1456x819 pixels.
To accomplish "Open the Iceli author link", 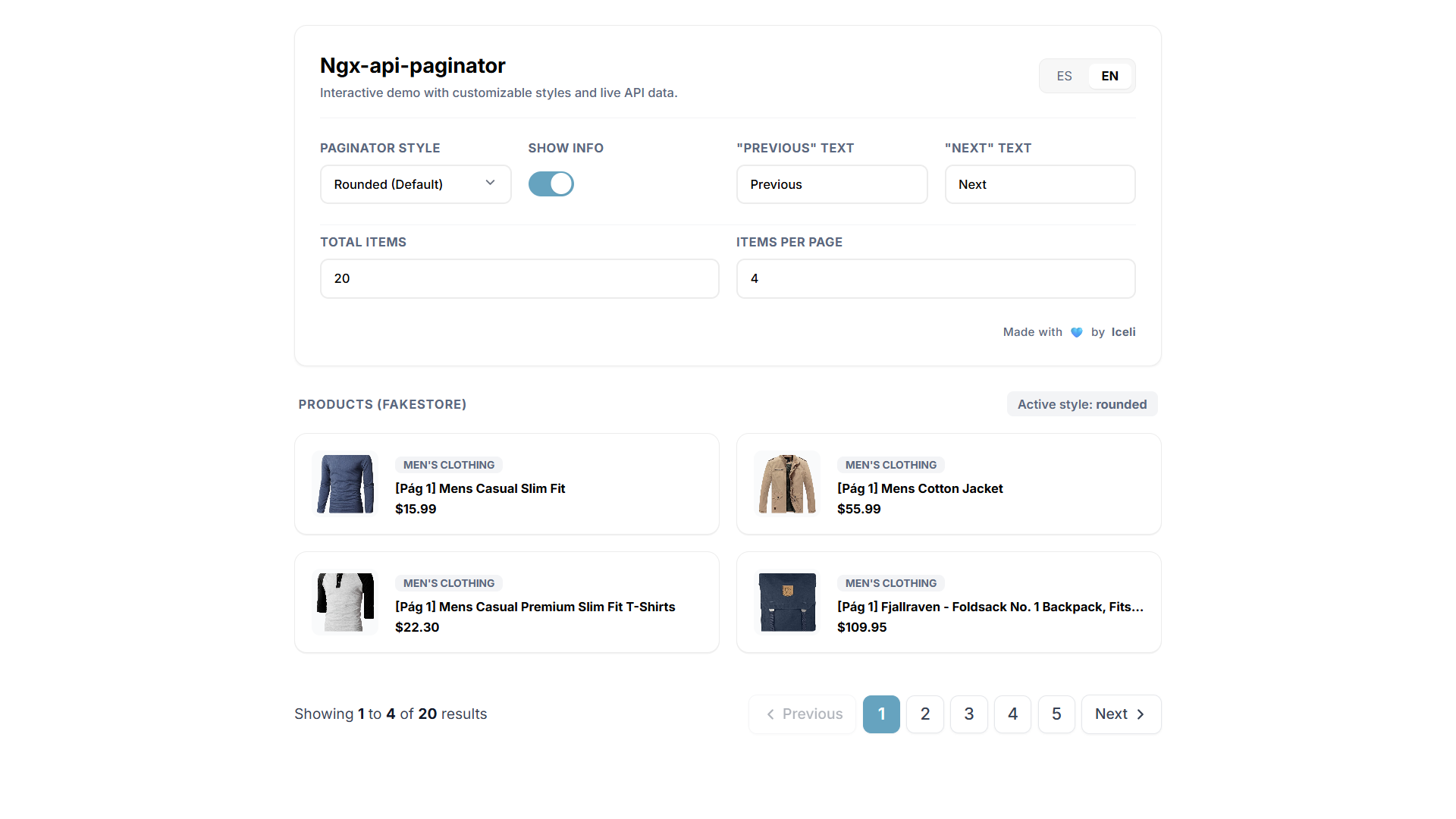I will pyautogui.click(x=1123, y=331).
